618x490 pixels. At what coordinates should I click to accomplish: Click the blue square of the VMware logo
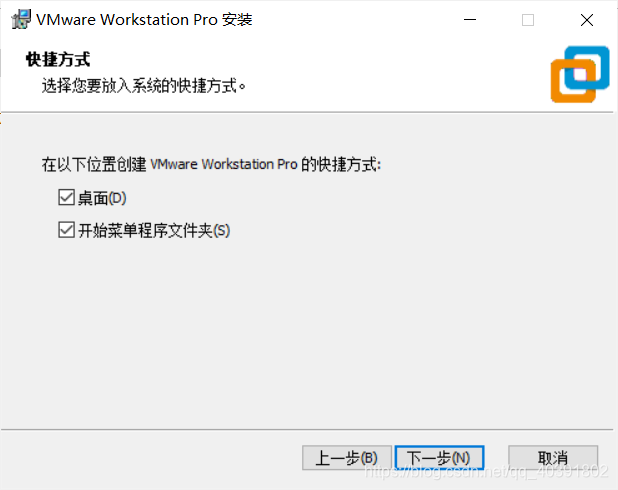587,67
